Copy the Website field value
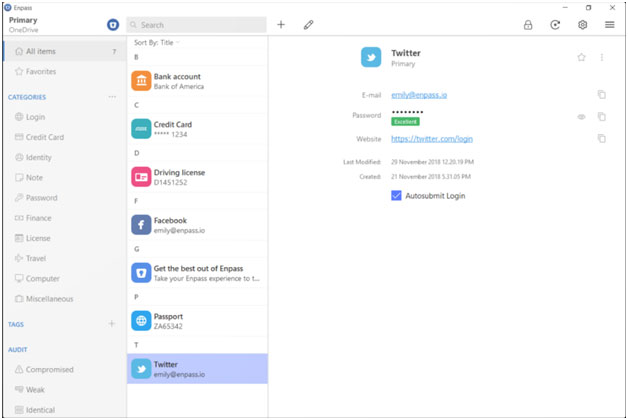This screenshot has width=628, height=420. (x=602, y=139)
